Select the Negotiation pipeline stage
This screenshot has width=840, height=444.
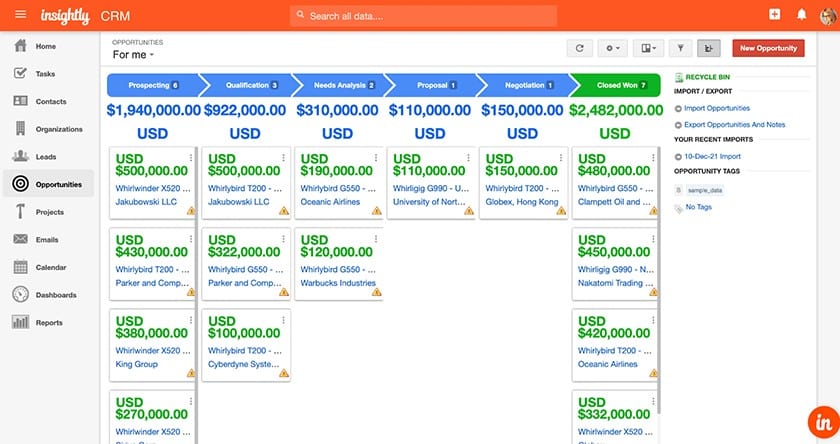pyautogui.click(x=529, y=85)
